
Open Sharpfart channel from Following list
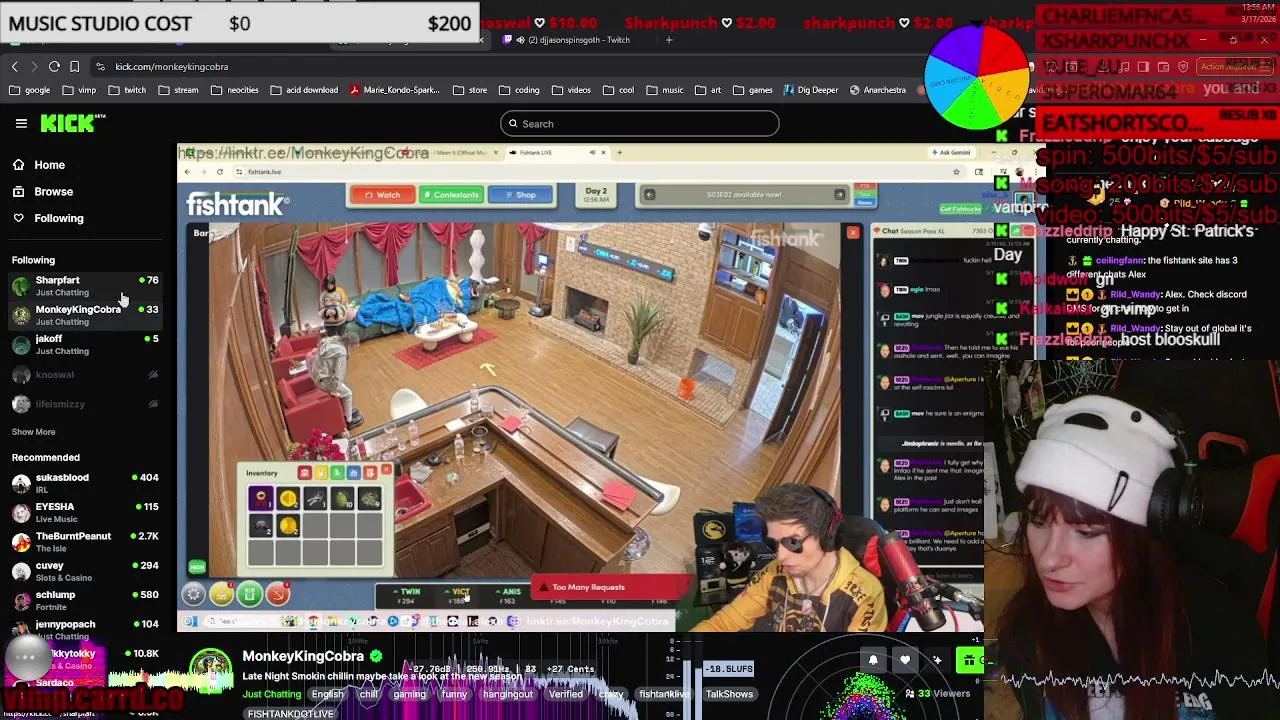click(85, 286)
